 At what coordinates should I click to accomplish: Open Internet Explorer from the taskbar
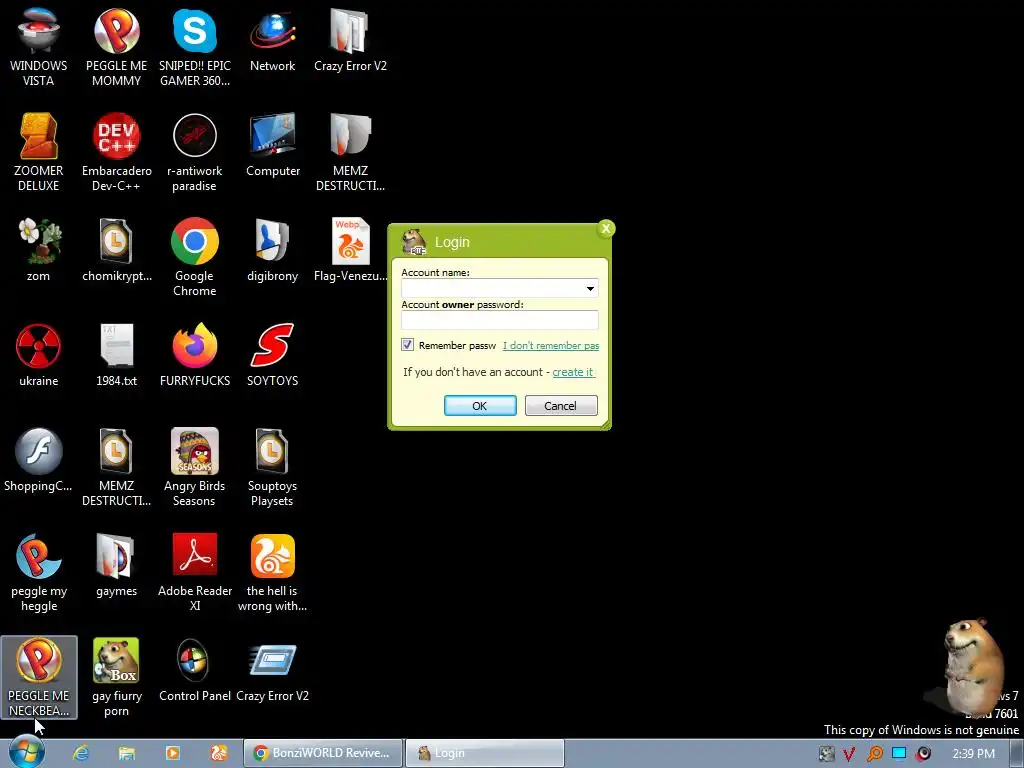81,753
